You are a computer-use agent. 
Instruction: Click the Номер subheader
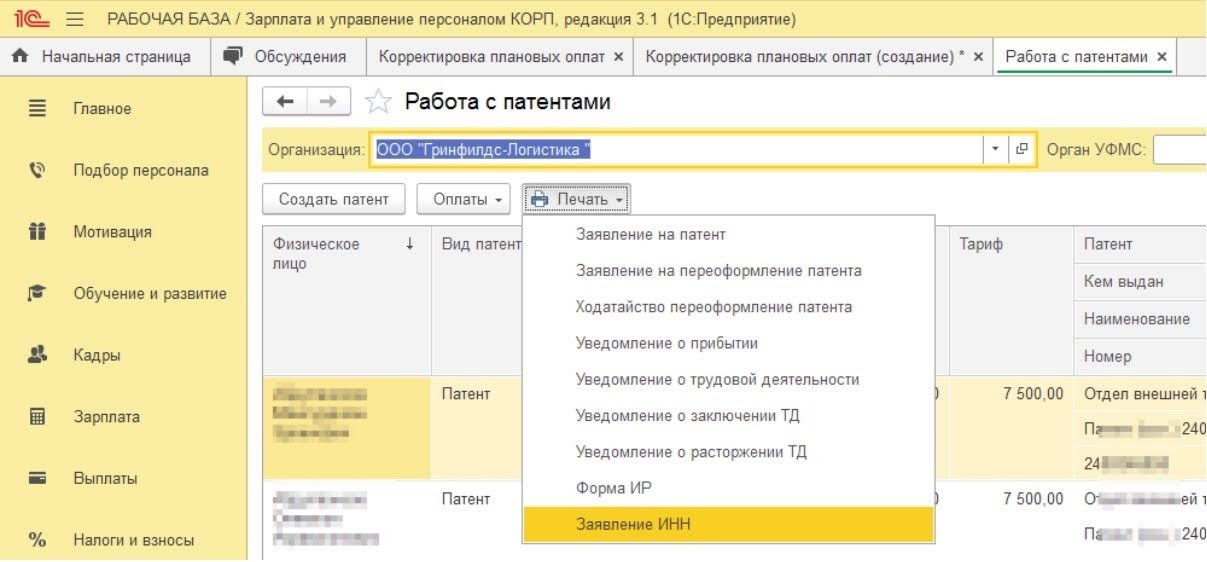1140,356
